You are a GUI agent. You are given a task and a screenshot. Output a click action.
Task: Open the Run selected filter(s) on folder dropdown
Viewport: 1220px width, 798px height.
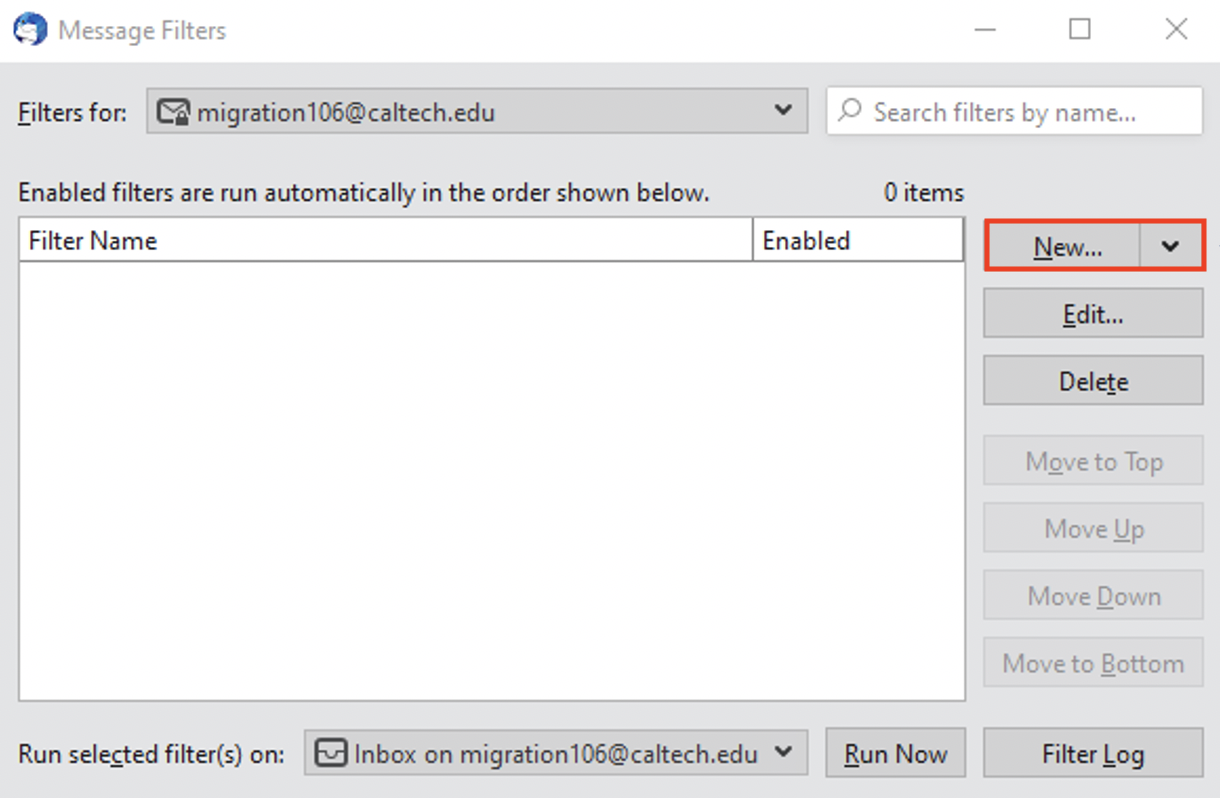783,752
